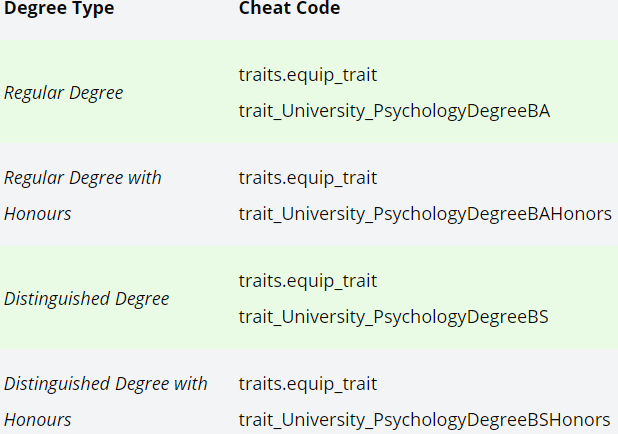This screenshot has width=618, height=434.
Task: Select the trait_University_PsychologyDegreeBS cheat code
Action: 393,317
